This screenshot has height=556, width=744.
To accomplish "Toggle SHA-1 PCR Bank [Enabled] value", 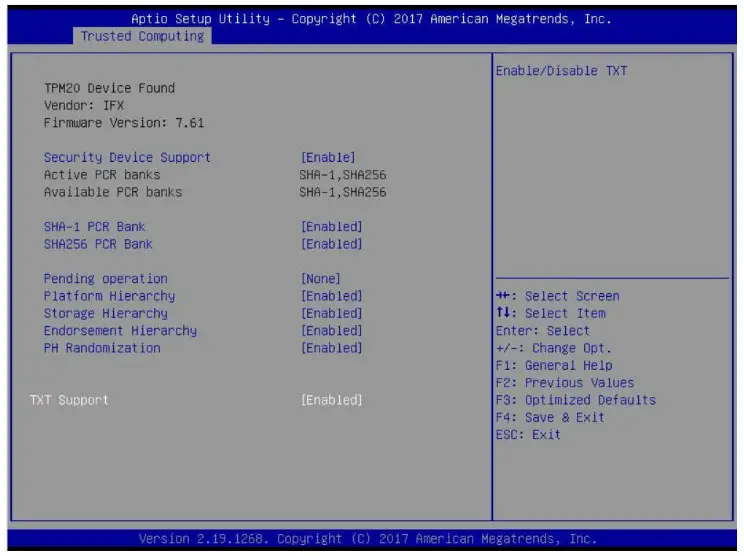I will coord(332,227).
